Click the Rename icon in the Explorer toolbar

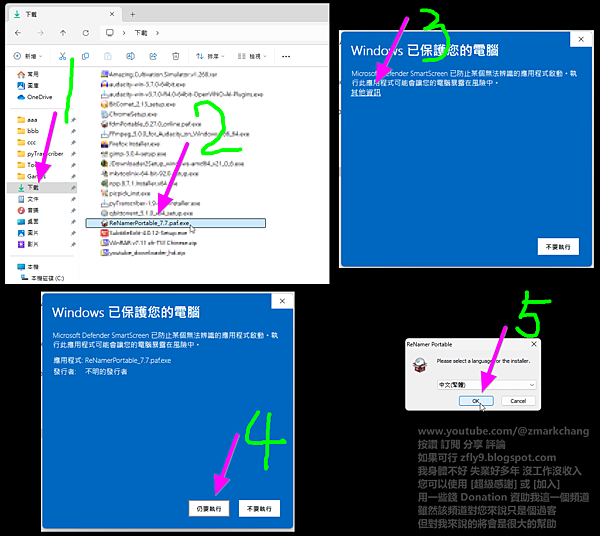pos(130,56)
